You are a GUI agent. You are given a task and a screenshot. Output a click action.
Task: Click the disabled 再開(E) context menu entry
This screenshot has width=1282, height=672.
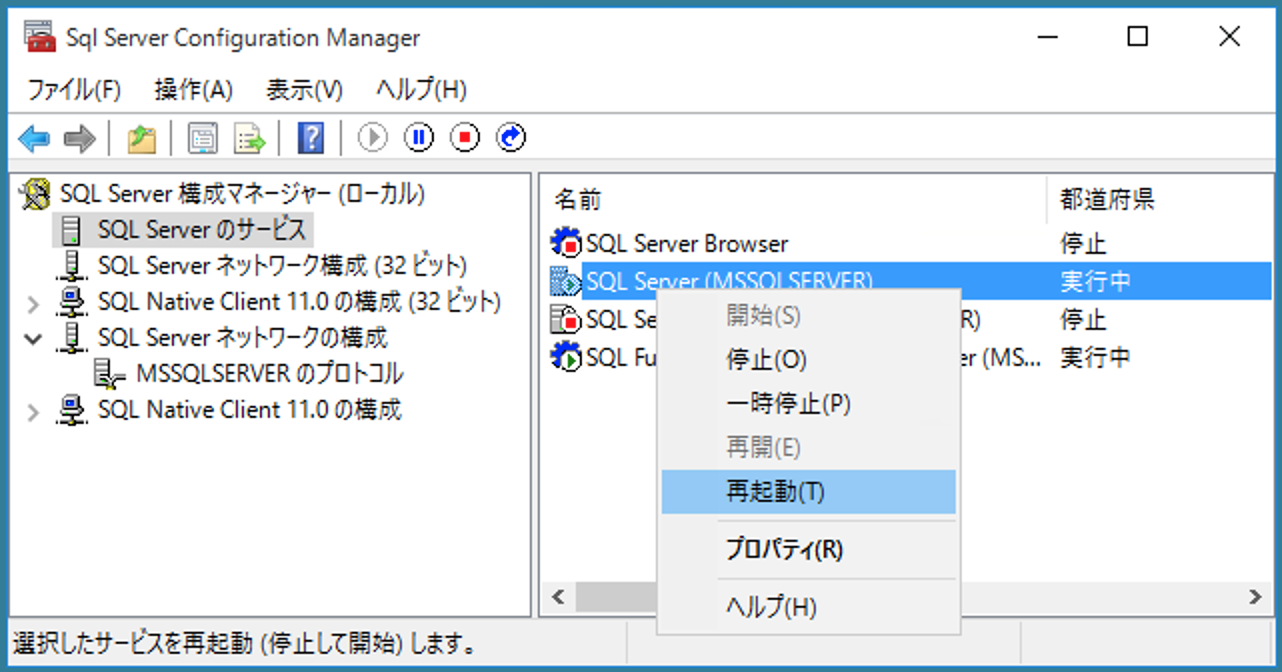pos(809,448)
